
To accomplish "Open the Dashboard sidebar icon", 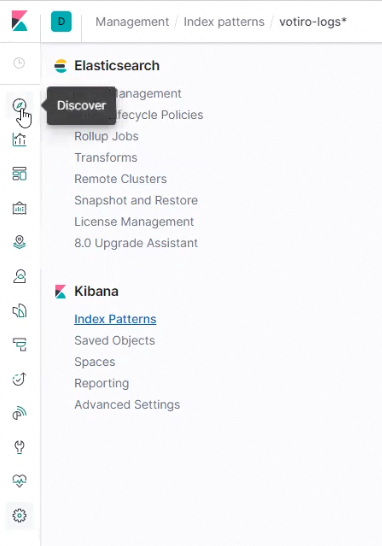I will click(20, 174).
